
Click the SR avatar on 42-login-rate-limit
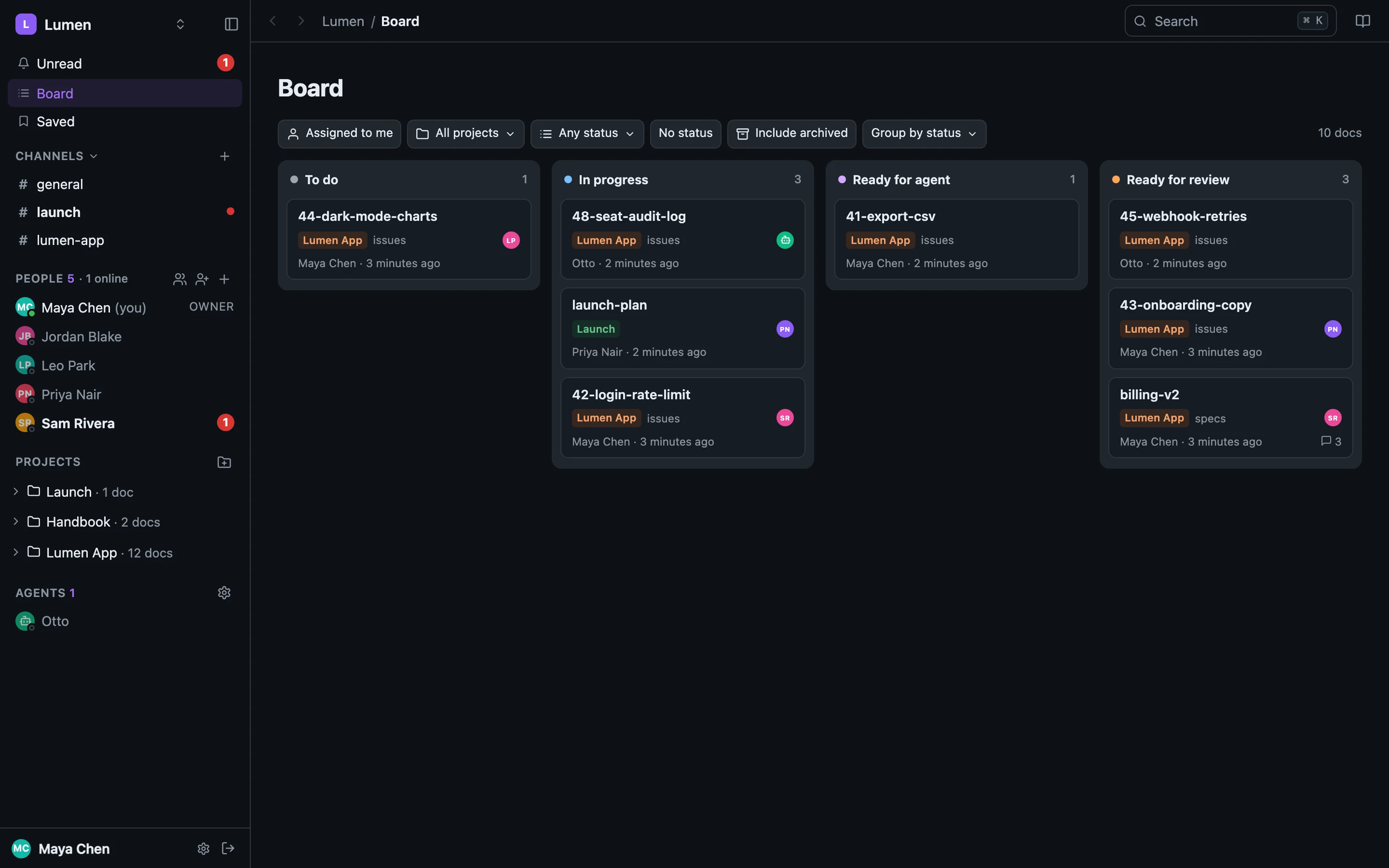[785, 418]
